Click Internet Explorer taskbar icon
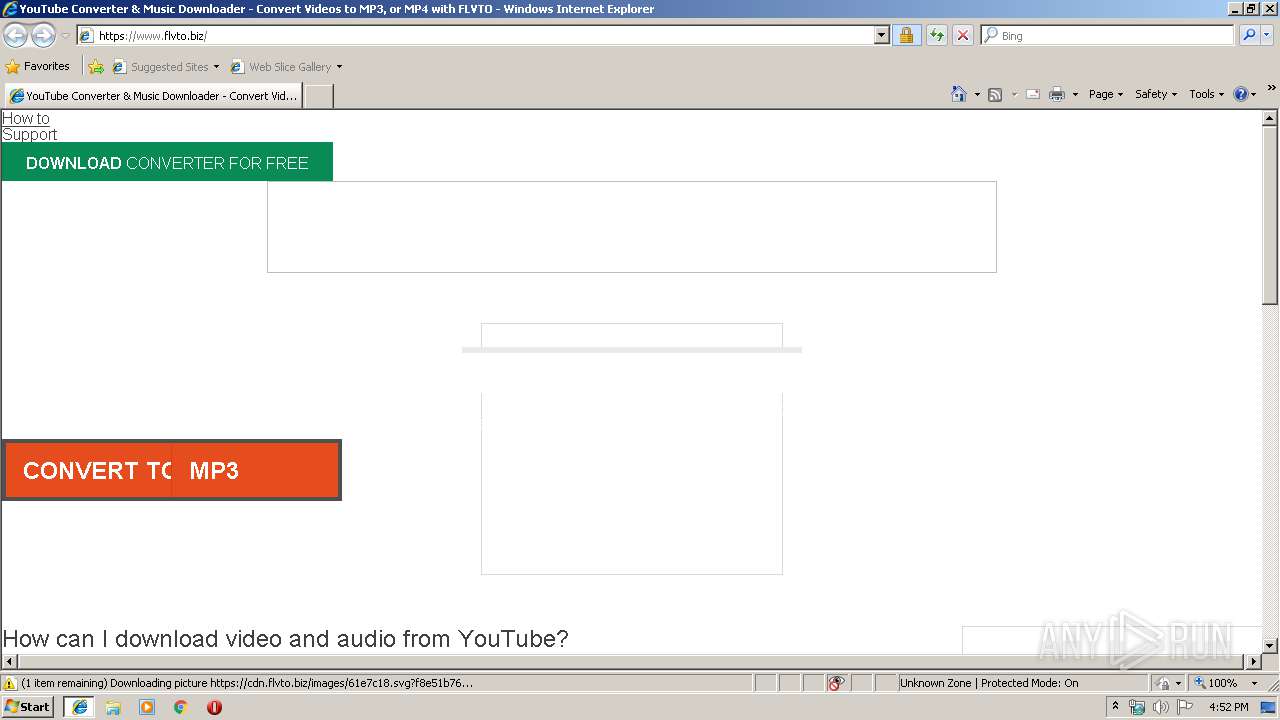The width and height of the screenshot is (1280, 720). 80,707
